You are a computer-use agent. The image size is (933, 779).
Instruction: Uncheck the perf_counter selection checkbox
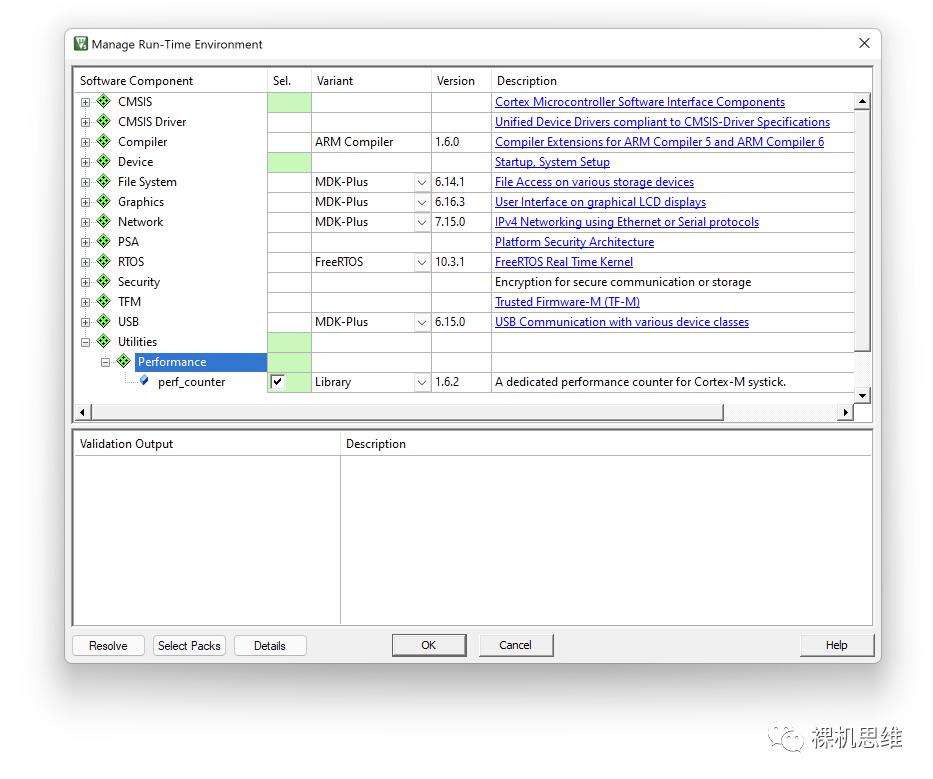tap(278, 382)
